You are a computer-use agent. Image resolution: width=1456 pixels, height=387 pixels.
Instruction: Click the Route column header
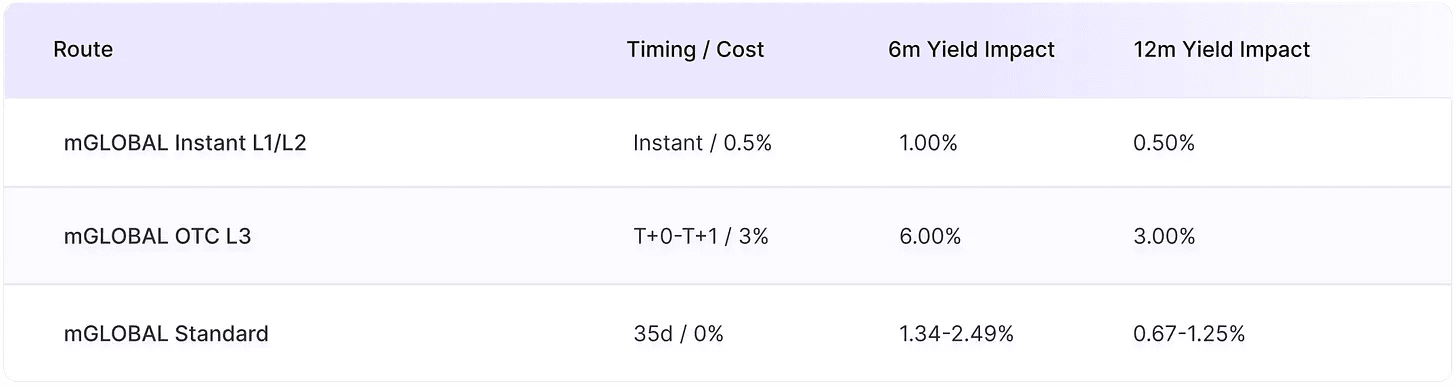83,49
